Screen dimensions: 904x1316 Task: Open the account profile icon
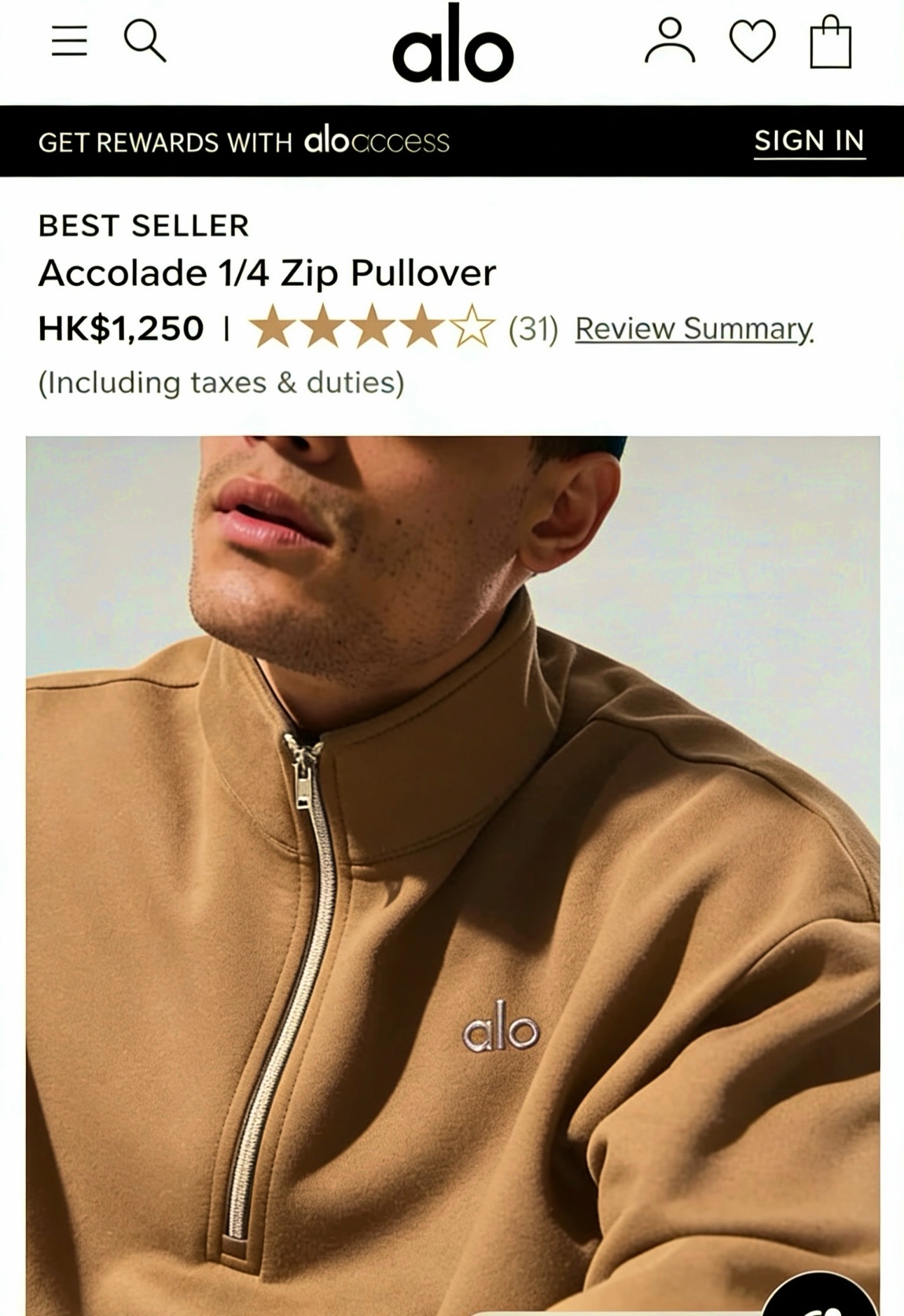[670, 41]
